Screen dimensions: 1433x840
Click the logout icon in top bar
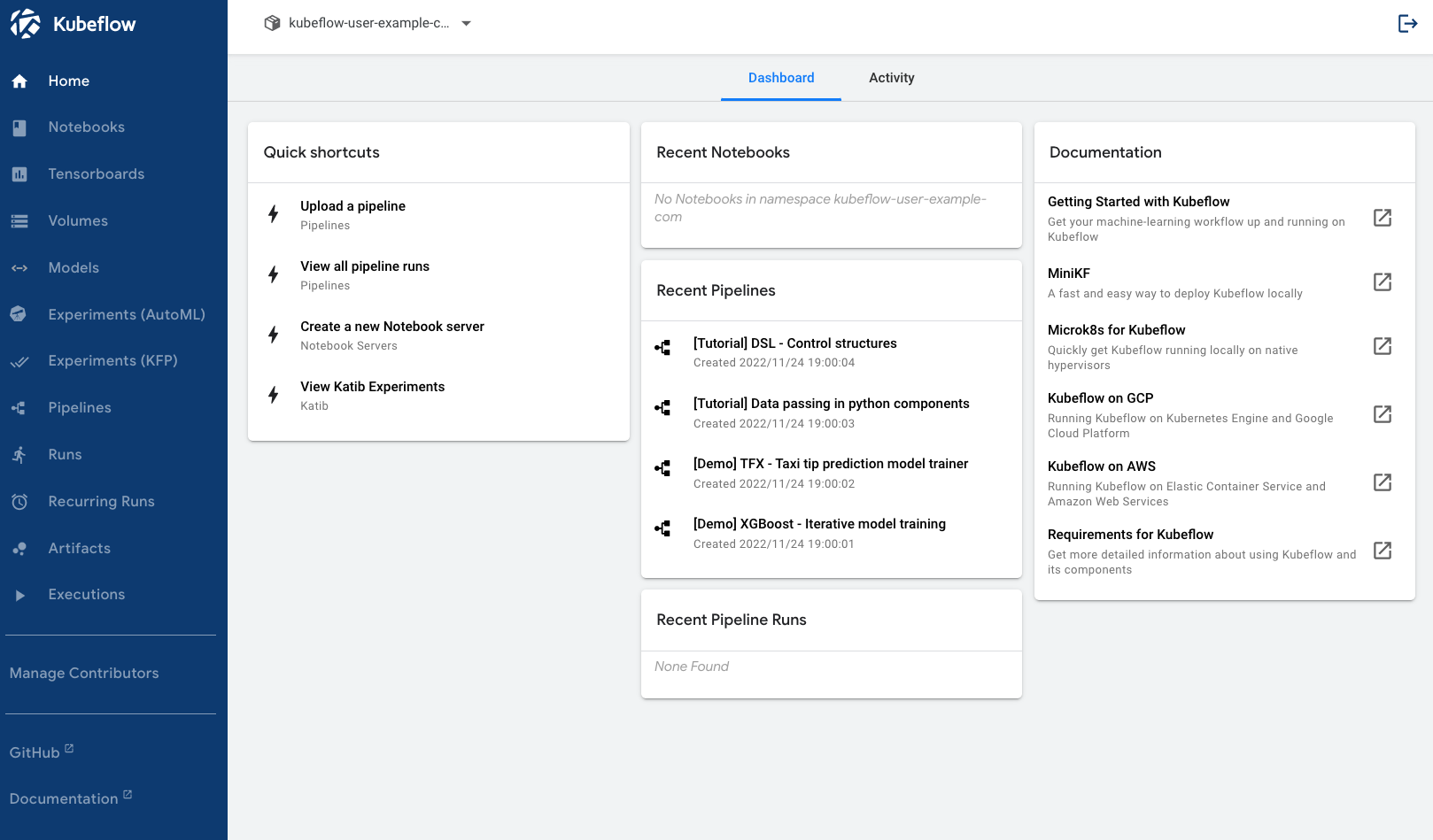pyautogui.click(x=1407, y=23)
